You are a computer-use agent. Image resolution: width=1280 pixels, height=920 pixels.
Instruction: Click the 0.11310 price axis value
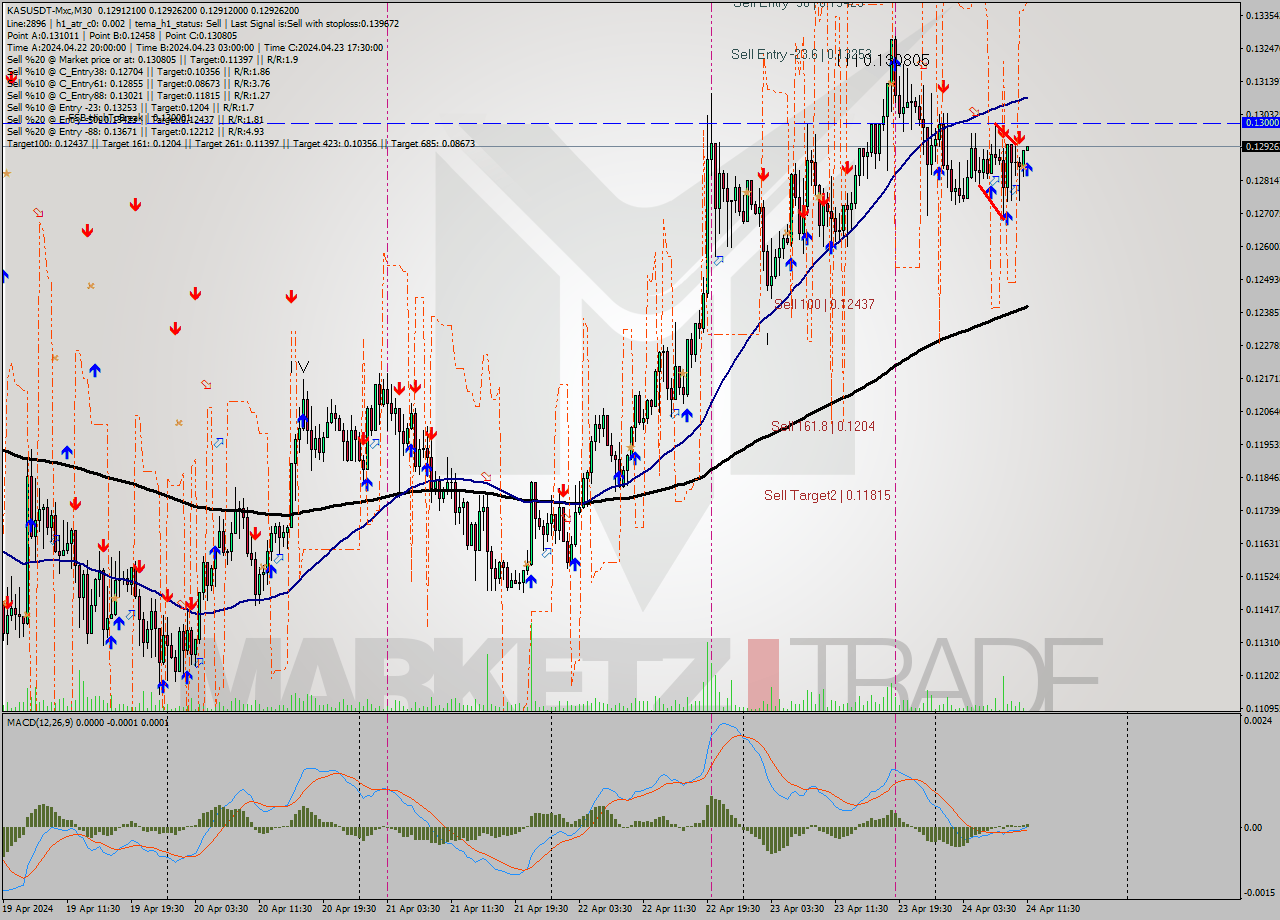tap(1261, 642)
